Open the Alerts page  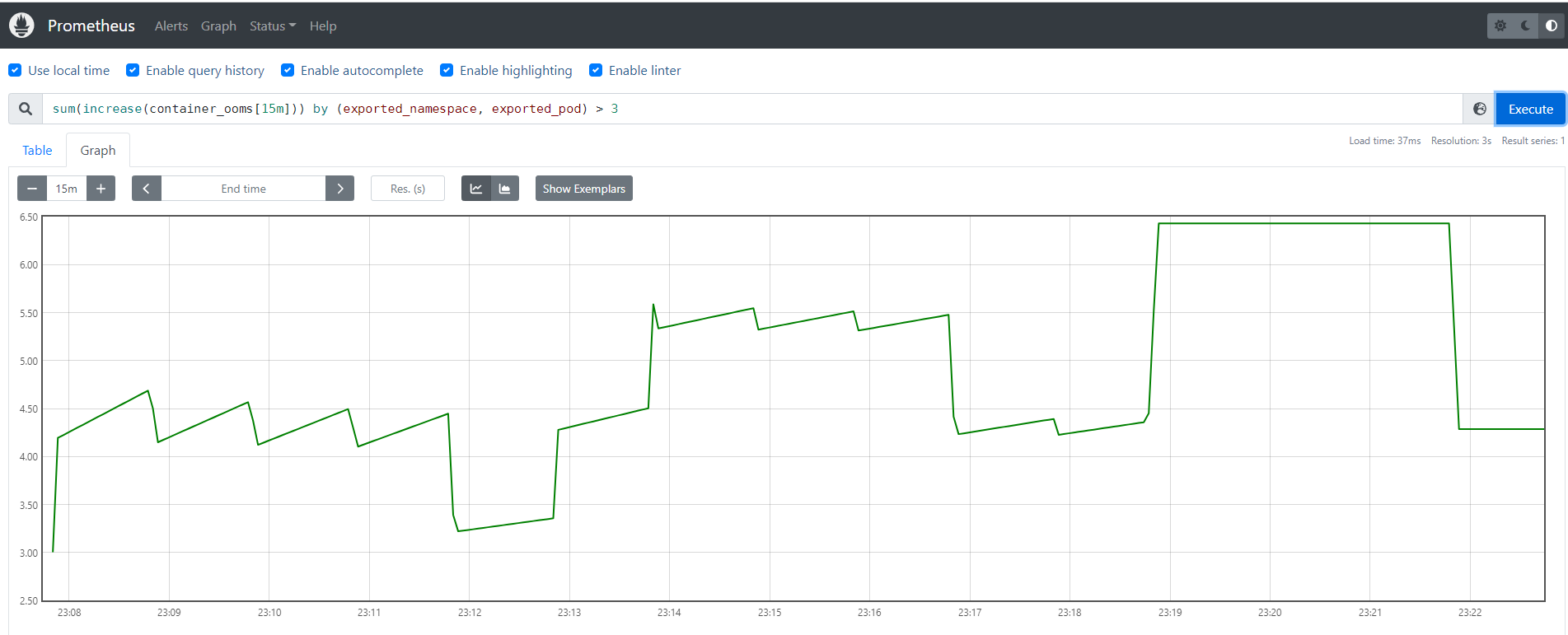[x=171, y=26]
